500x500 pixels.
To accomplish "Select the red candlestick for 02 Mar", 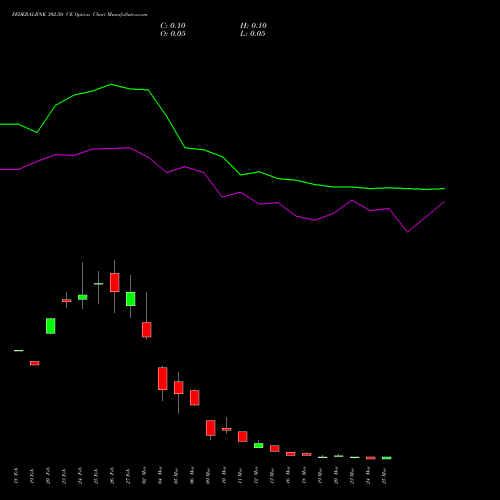I will pos(147,330).
